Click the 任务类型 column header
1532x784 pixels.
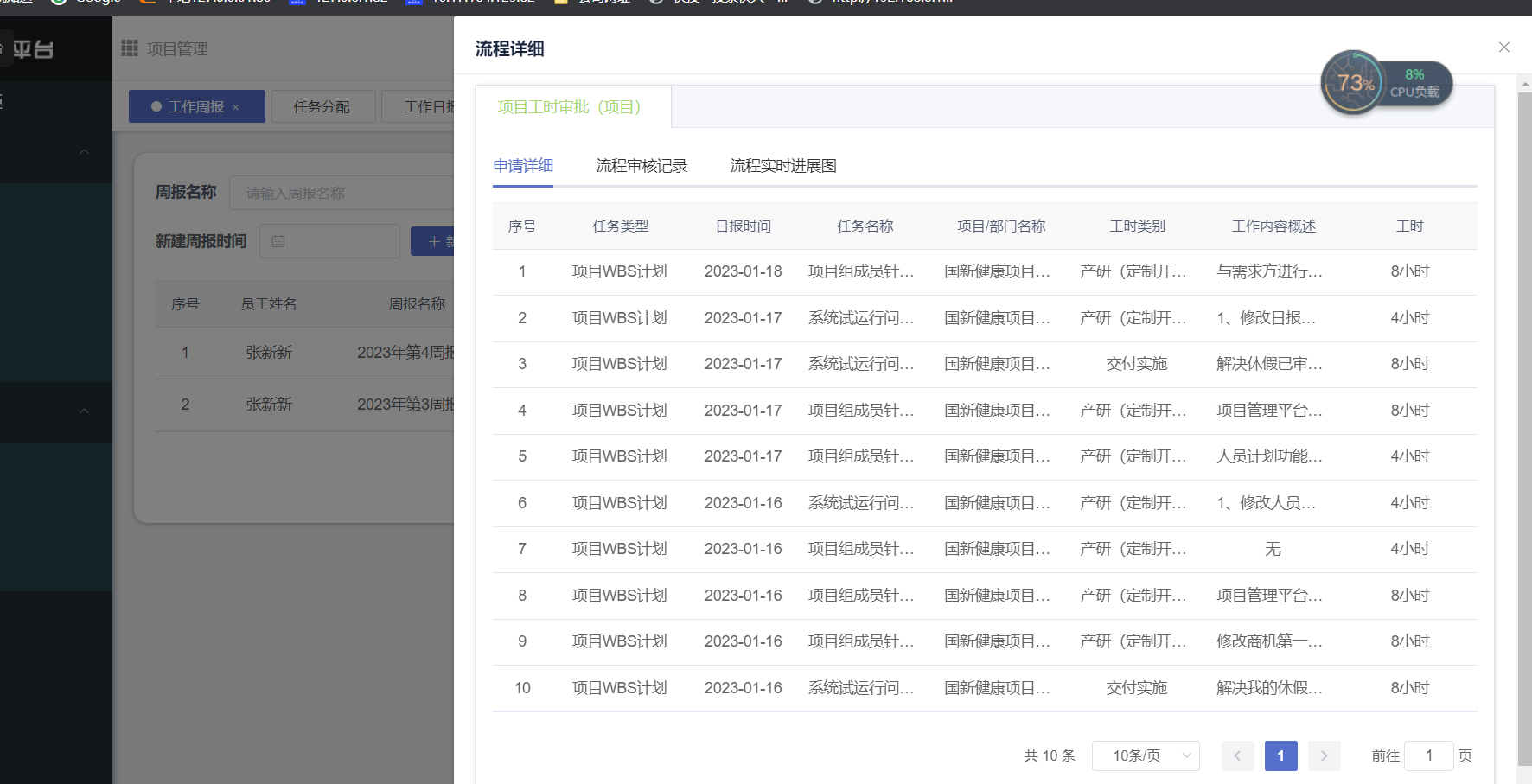coord(620,226)
